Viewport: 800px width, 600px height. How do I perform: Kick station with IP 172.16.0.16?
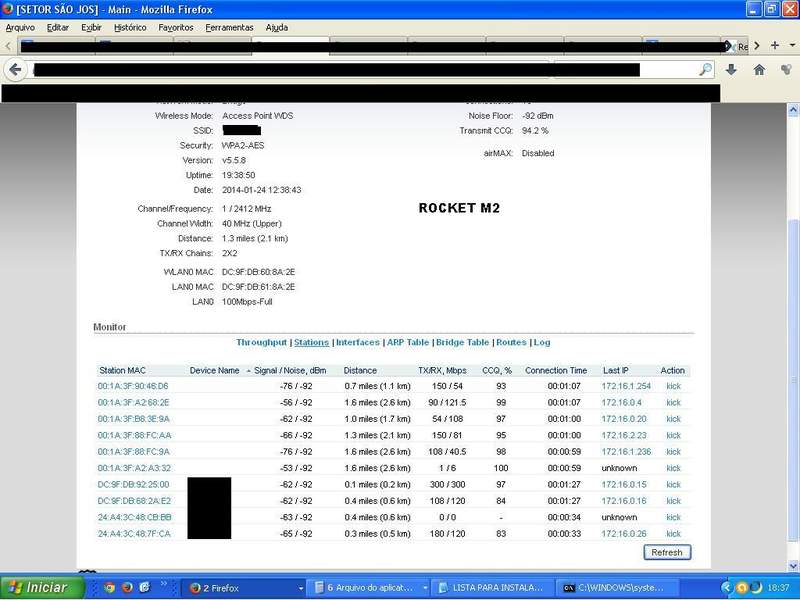[x=673, y=501]
